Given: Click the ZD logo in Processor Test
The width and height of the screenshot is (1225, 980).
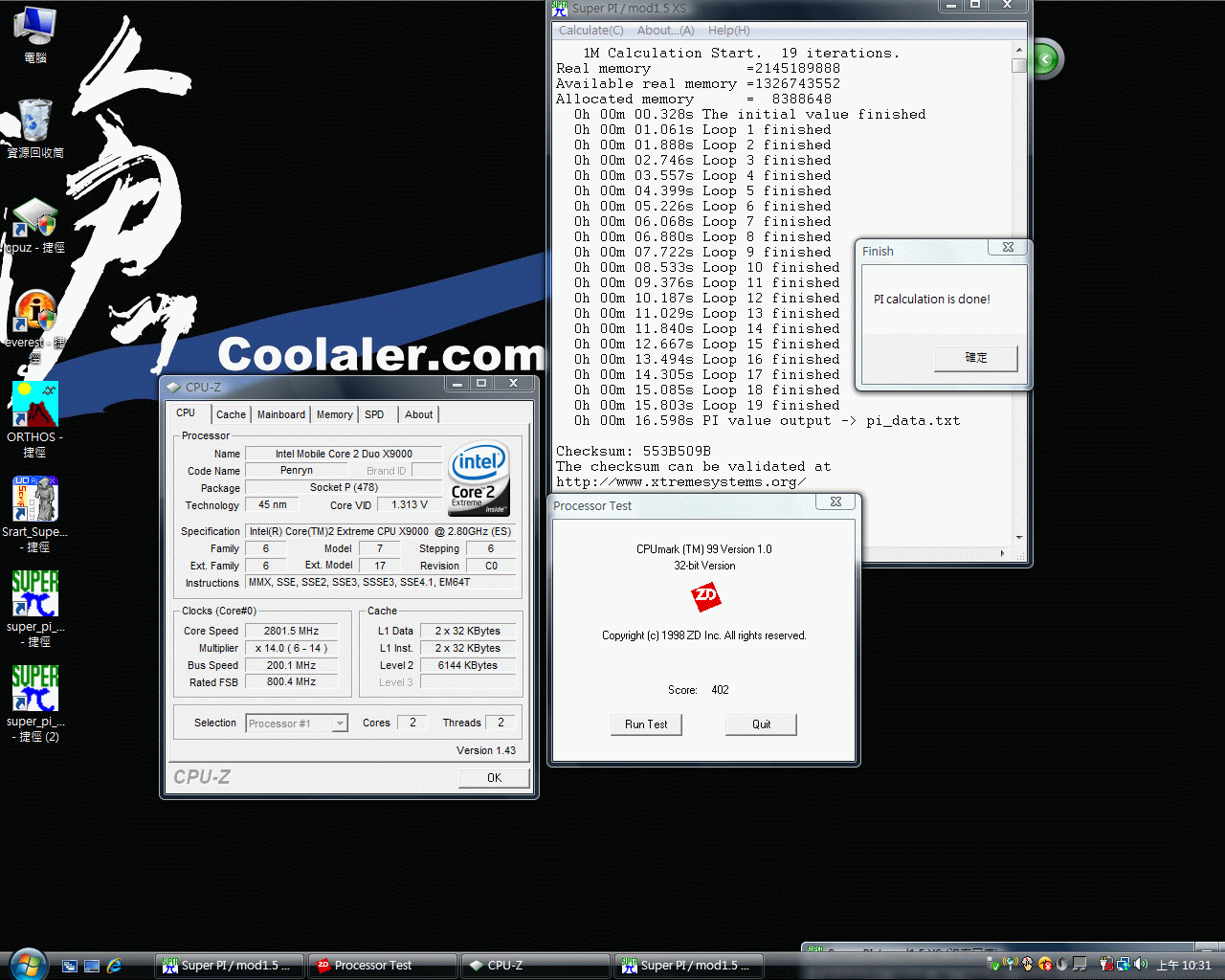Looking at the screenshot, I should 705,596.
